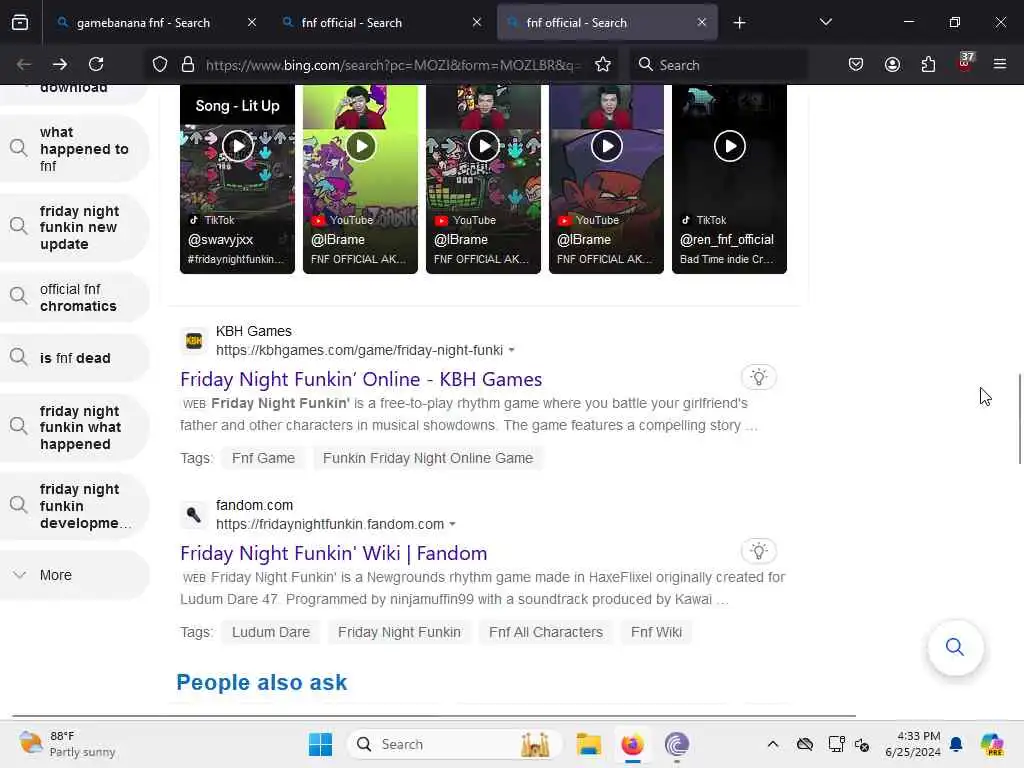Play YouTube video with green background thumbnail

click(360, 146)
